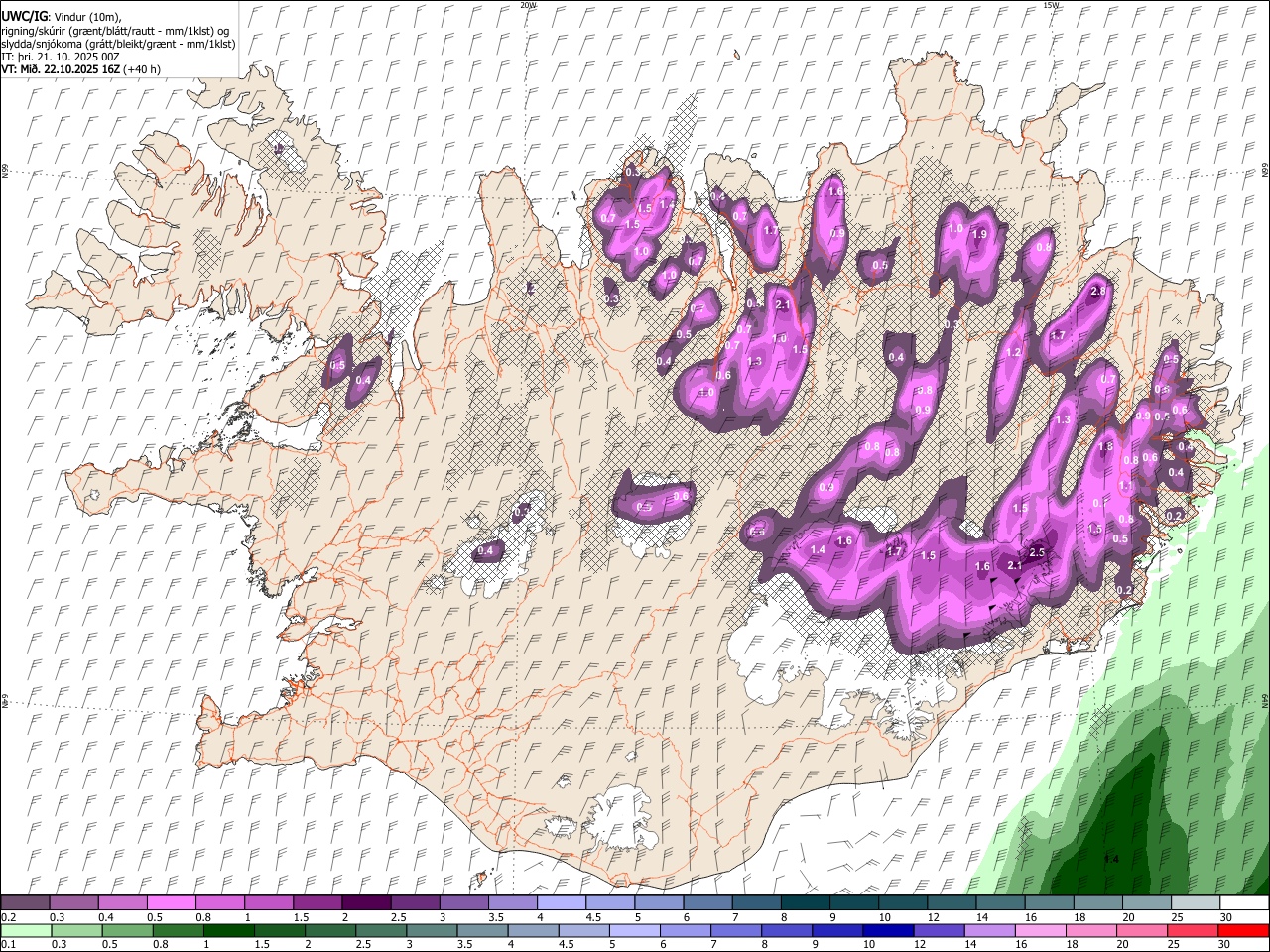Select the red-pink swatch between 25 and 30
Viewport: 1270px width, 952px height.
coord(1193,931)
